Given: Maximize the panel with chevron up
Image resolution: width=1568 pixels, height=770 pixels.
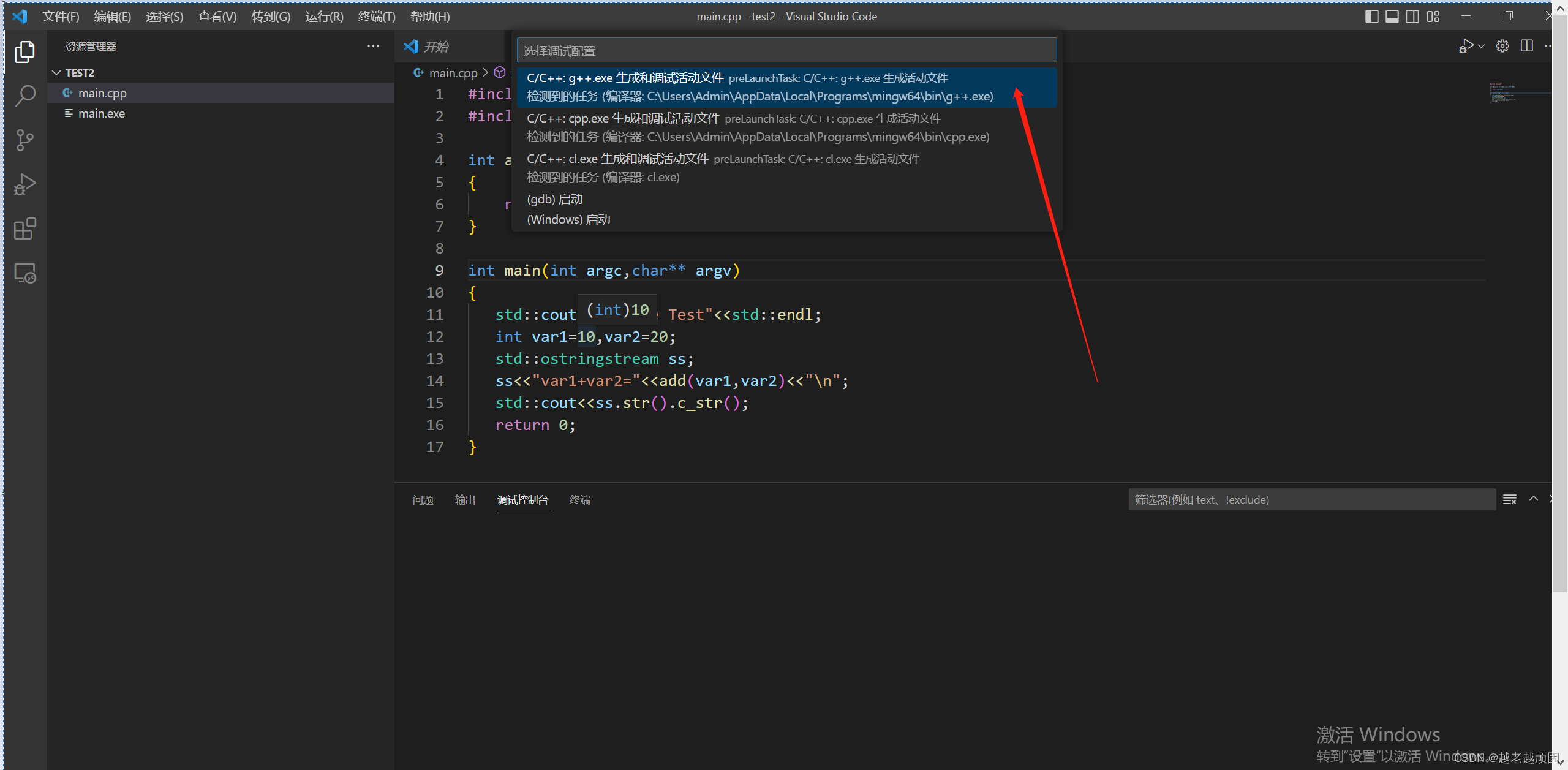Looking at the screenshot, I should pyautogui.click(x=1534, y=499).
